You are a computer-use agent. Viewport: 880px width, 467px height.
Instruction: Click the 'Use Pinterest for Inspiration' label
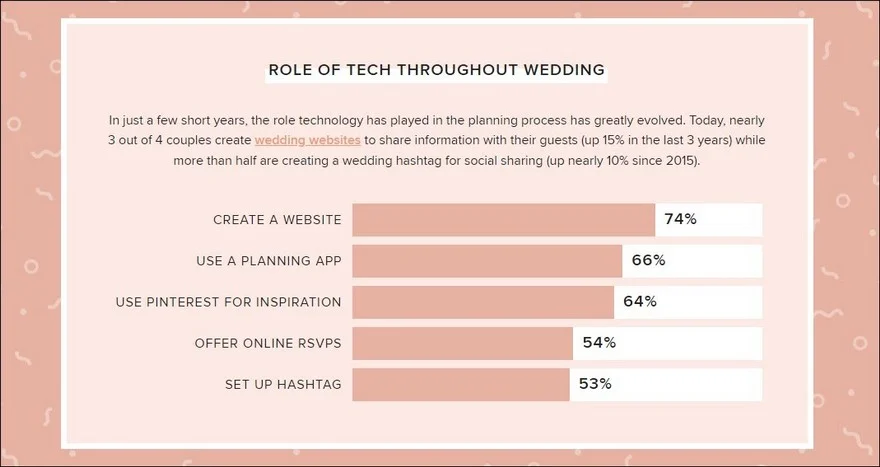228,302
